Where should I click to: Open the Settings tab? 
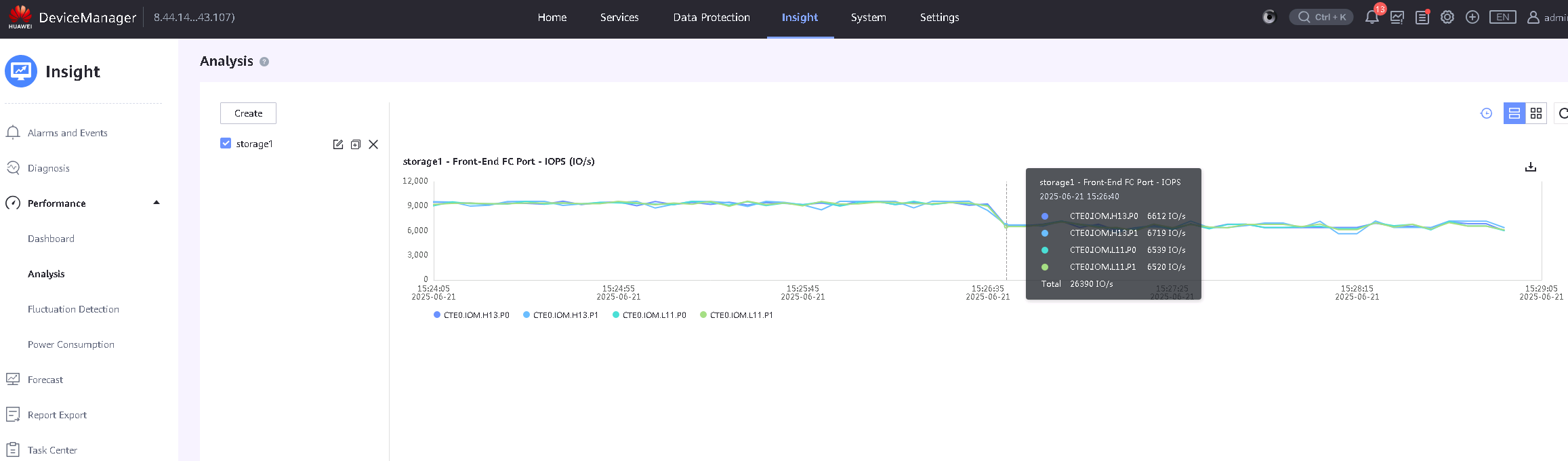939,18
